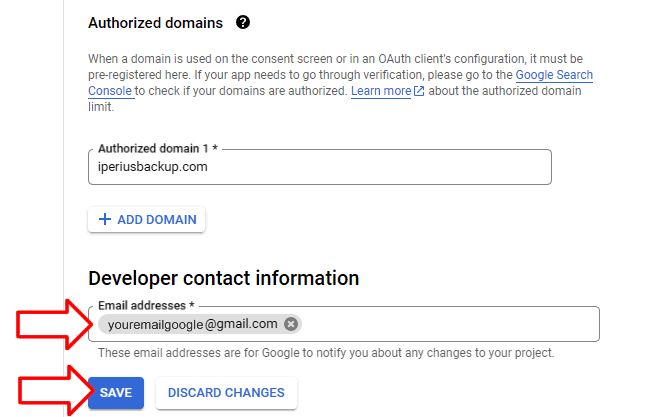Viewport: 656px width, 417px height.
Task: Save the consent screen settings
Action: 116,393
